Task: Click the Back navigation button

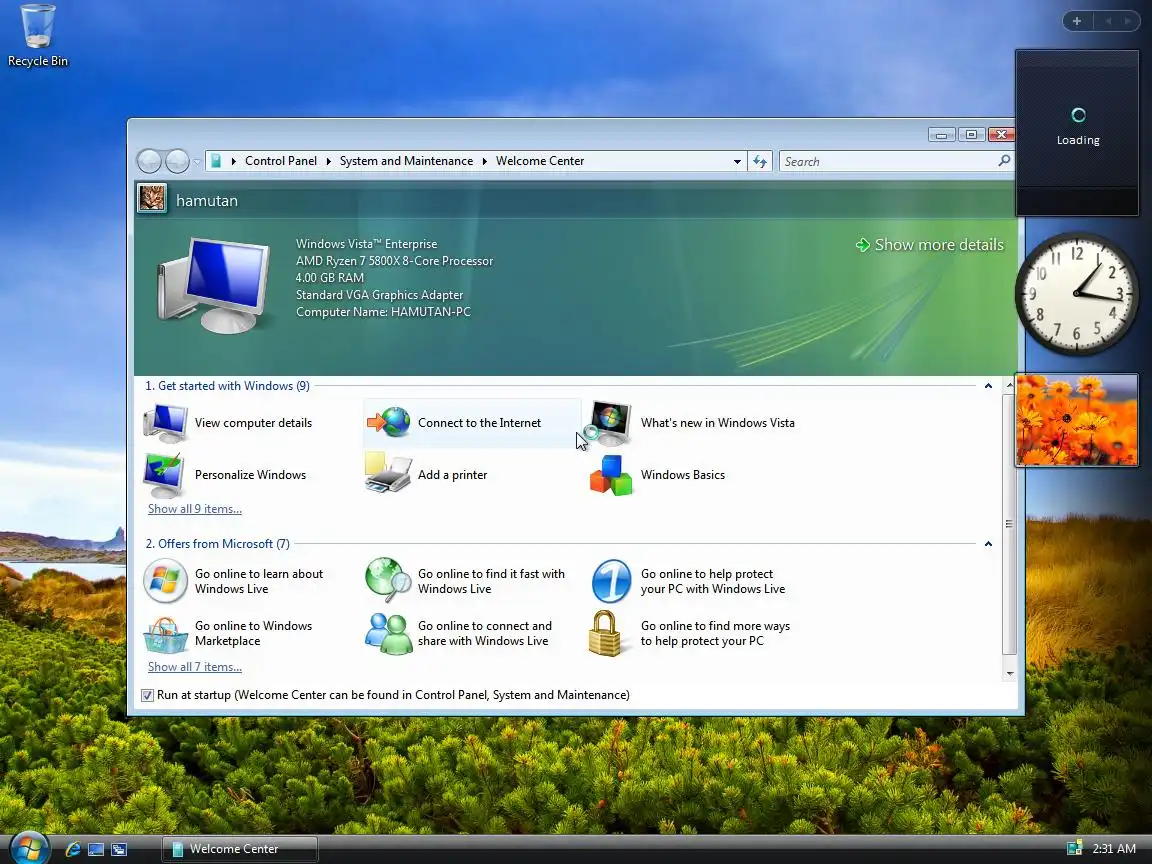Action: point(150,161)
